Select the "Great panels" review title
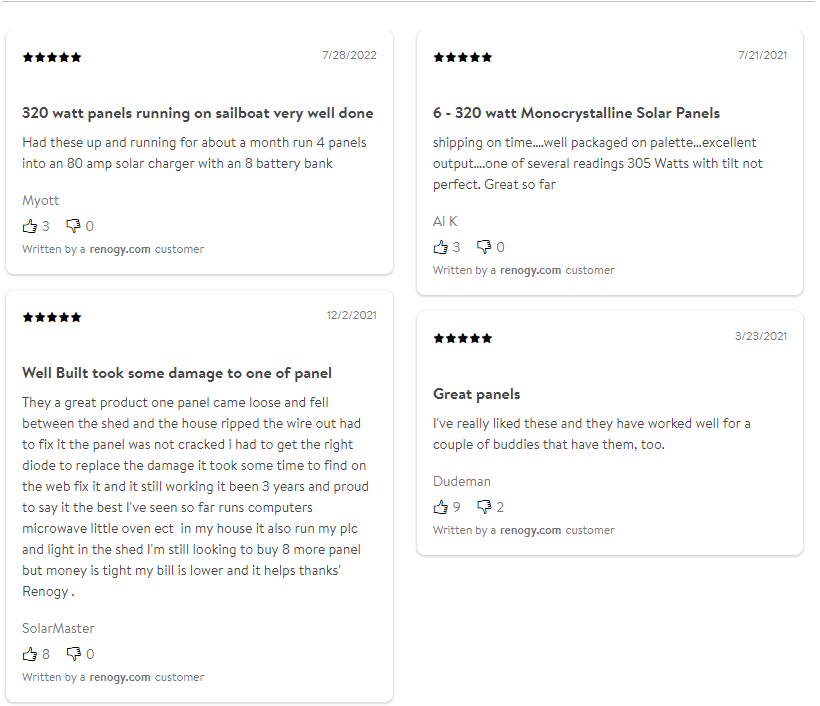This screenshot has height=706, width=820. click(x=477, y=394)
